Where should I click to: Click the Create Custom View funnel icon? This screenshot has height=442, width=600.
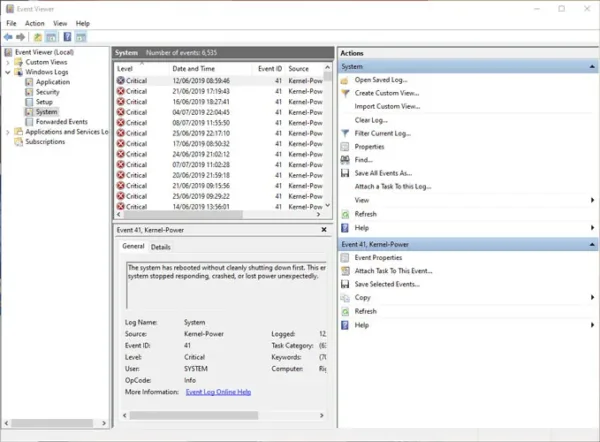point(345,93)
